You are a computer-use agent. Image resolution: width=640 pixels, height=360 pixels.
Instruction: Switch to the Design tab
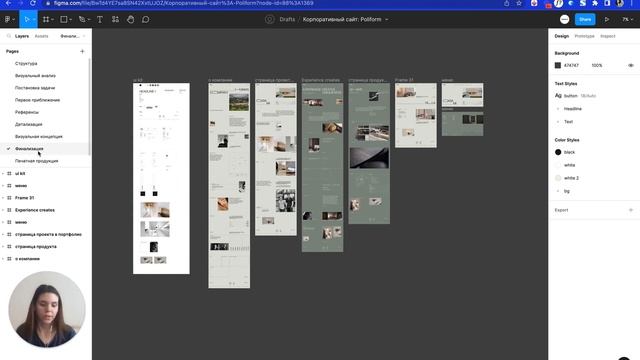coord(562,36)
